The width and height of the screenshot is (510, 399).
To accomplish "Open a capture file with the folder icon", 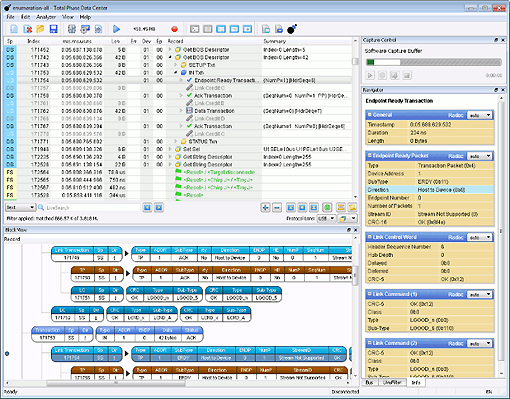I will click(x=40, y=29).
